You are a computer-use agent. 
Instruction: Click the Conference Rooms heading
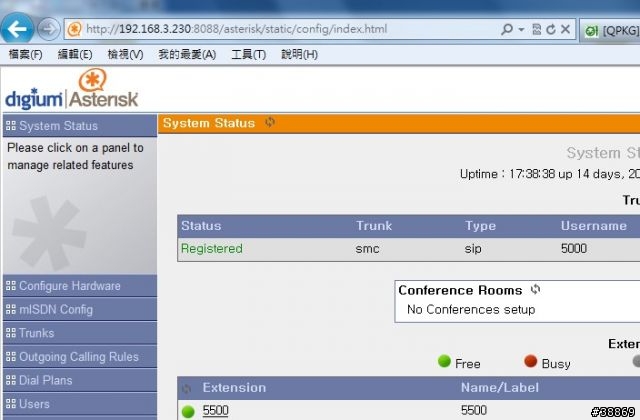[460, 290]
